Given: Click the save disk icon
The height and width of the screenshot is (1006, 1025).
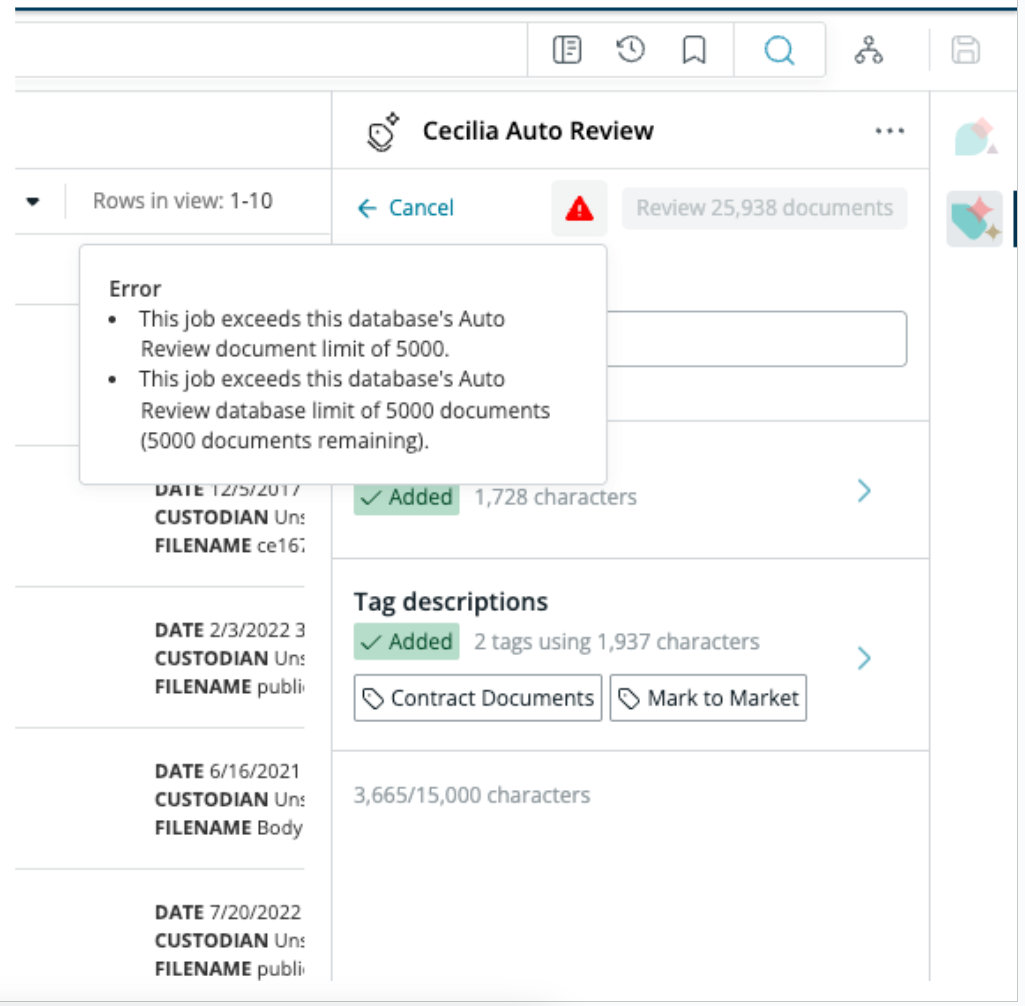Looking at the screenshot, I should 965,50.
